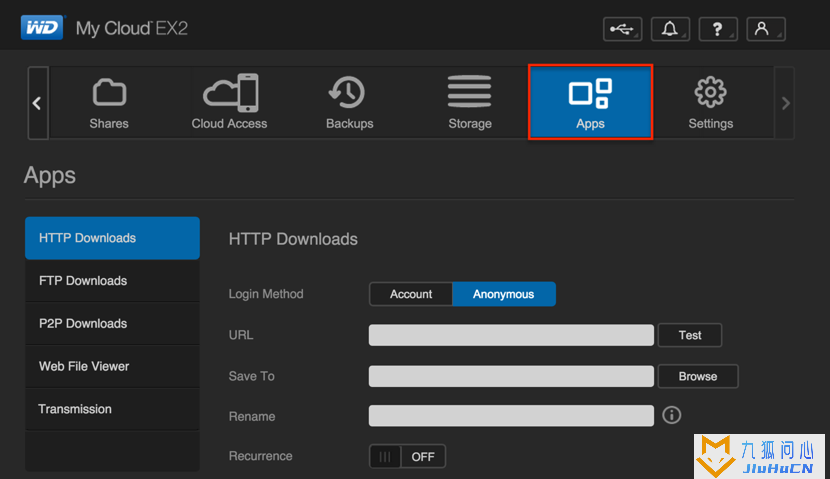Toggle the Recurrence OFF switch
Viewport: 830px width, 479px height.
(x=407, y=456)
